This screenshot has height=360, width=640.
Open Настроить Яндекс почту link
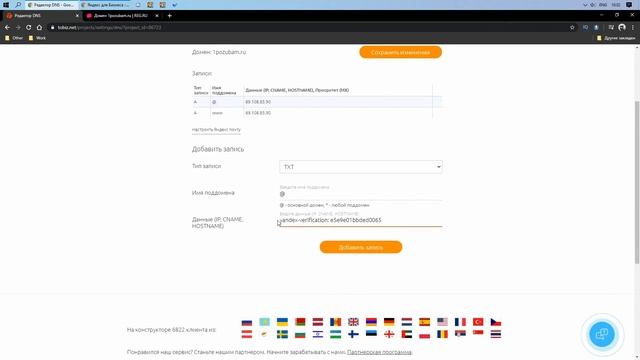tap(216, 129)
